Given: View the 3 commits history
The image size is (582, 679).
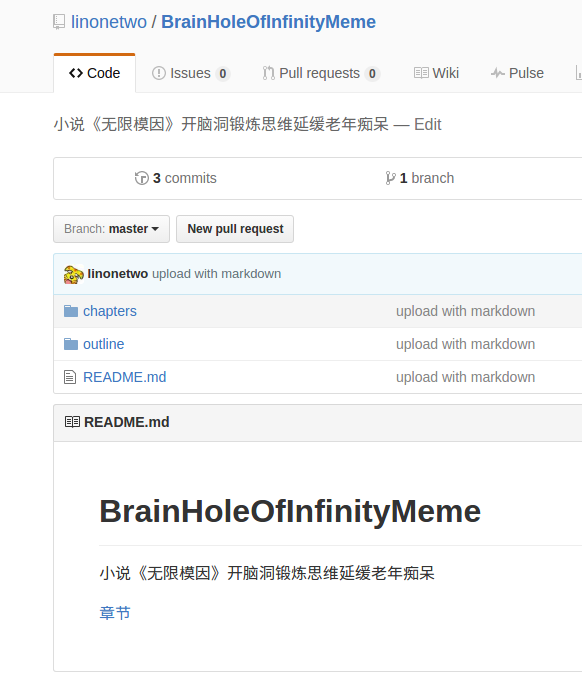Looking at the screenshot, I should tap(175, 178).
